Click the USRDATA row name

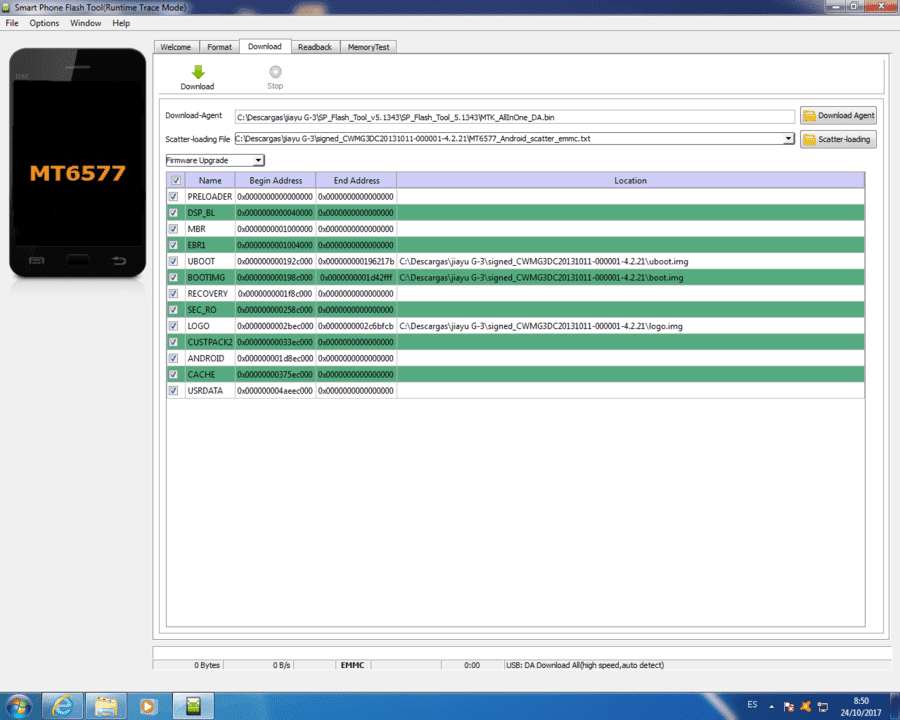pos(205,390)
